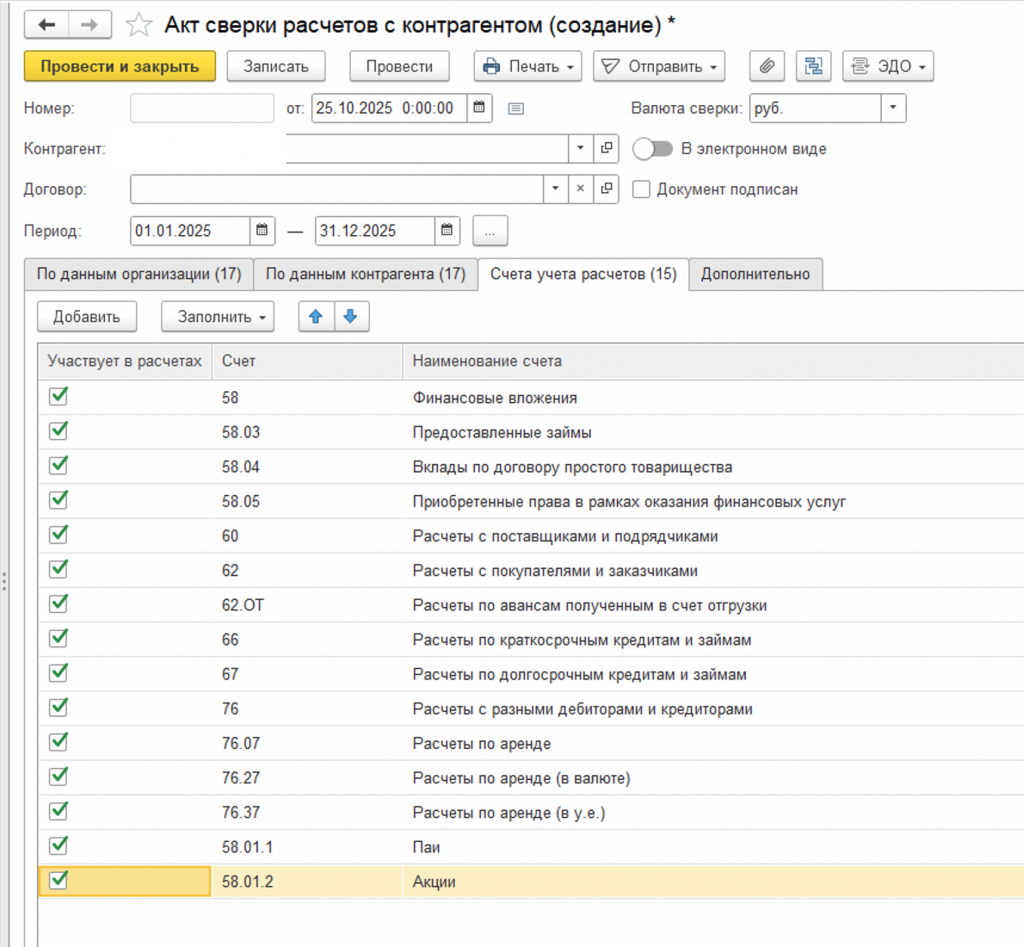Uncheck participation for account 62.ОТ
The width and height of the screenshot is (1024, 947).
59,604
